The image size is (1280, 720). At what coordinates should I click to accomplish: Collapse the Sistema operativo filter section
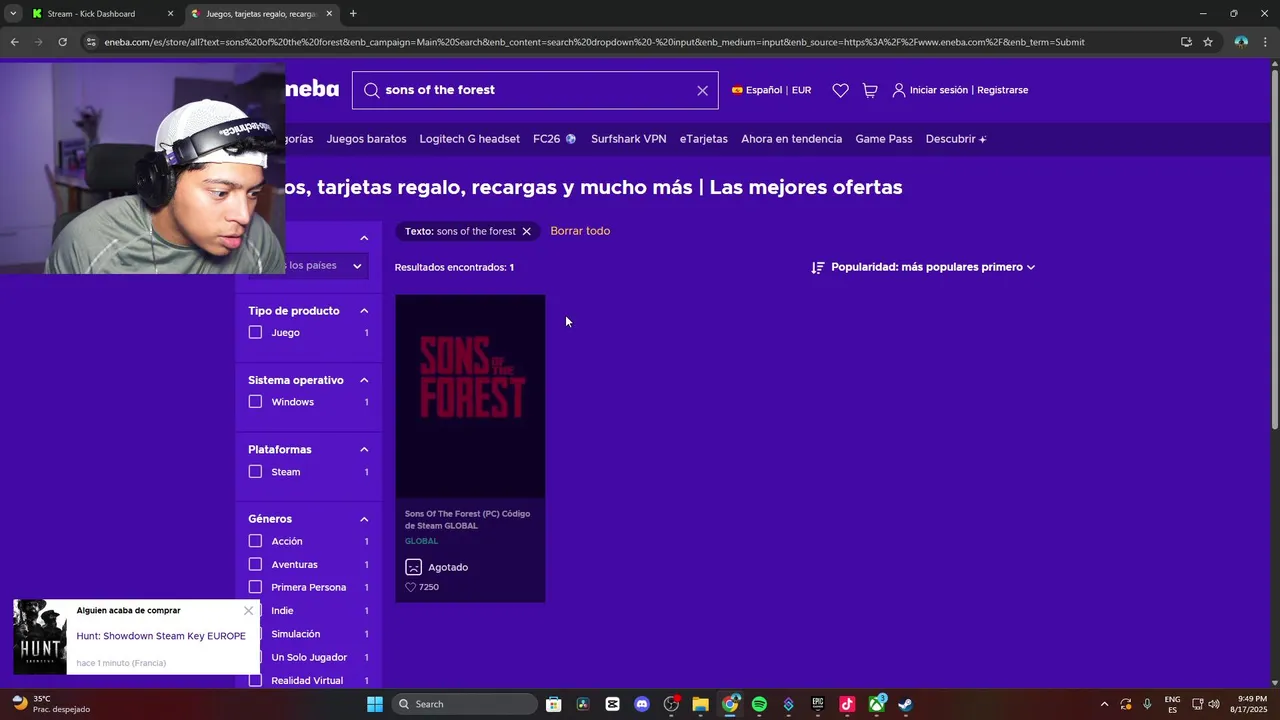click(x=364, y=380)
